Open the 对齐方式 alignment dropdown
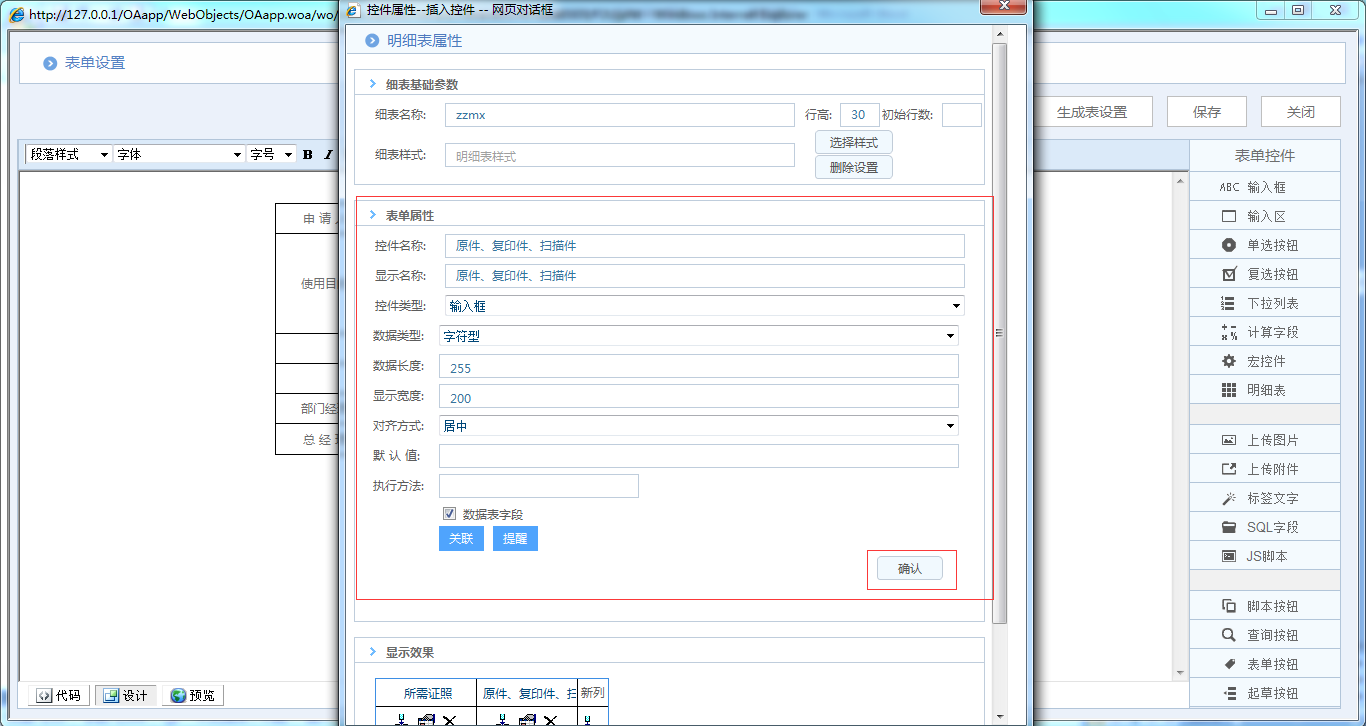1366x726 pixels. pos(950,425)
